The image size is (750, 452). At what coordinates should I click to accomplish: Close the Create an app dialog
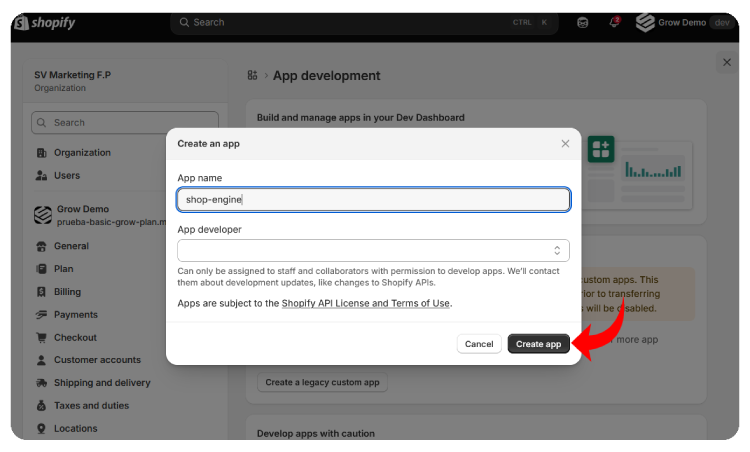565,143
